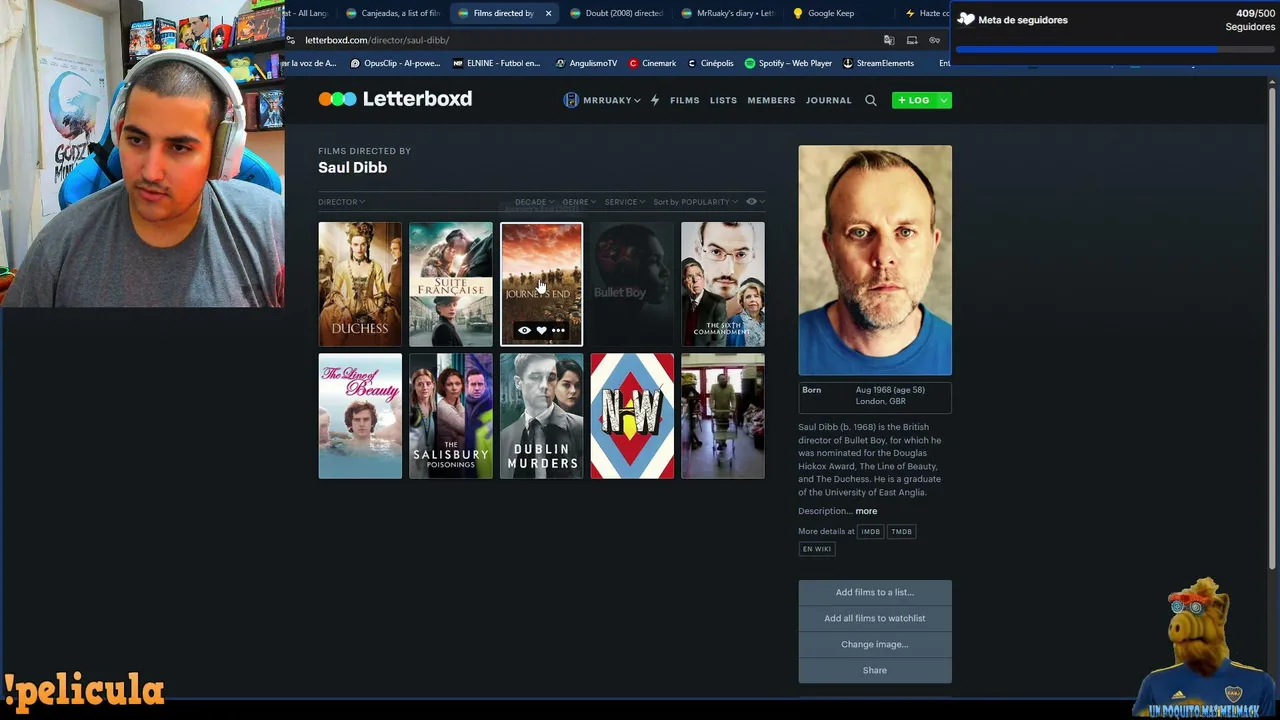1280x720 pixels.
Task: Expand the Service filter dropdown
Action: click(x=624, y=202)
